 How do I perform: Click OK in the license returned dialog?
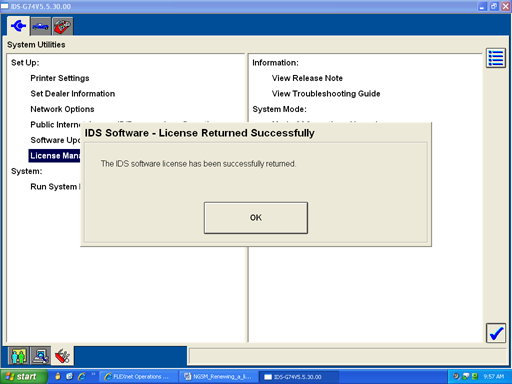[x=256, y=218]
